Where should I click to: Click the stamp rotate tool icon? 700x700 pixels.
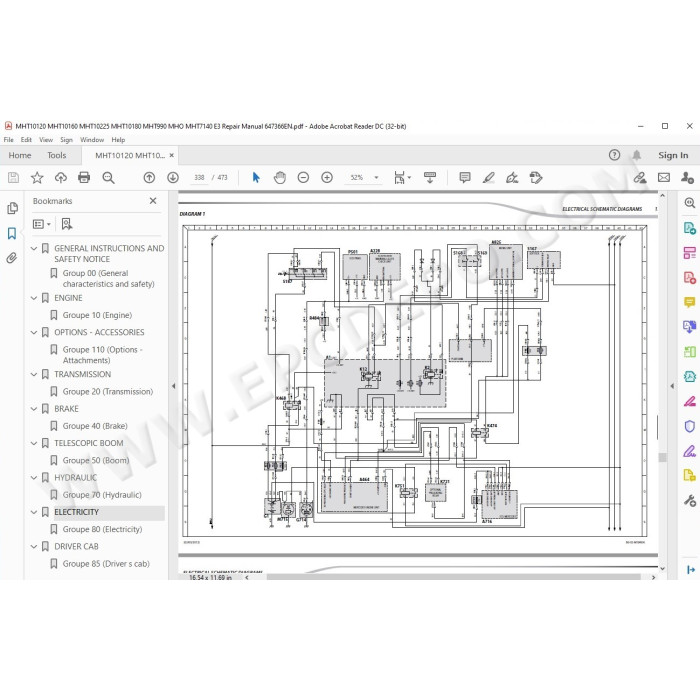536,178
